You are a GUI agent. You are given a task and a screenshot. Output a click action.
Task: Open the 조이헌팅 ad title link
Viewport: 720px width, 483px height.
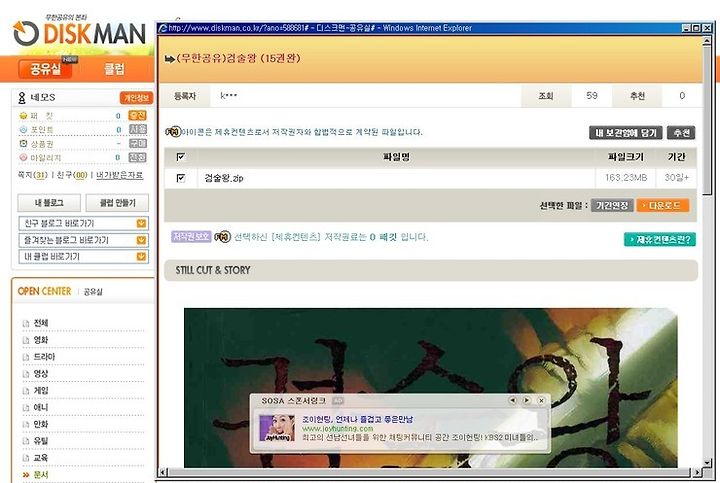click(x=357, y=419)
